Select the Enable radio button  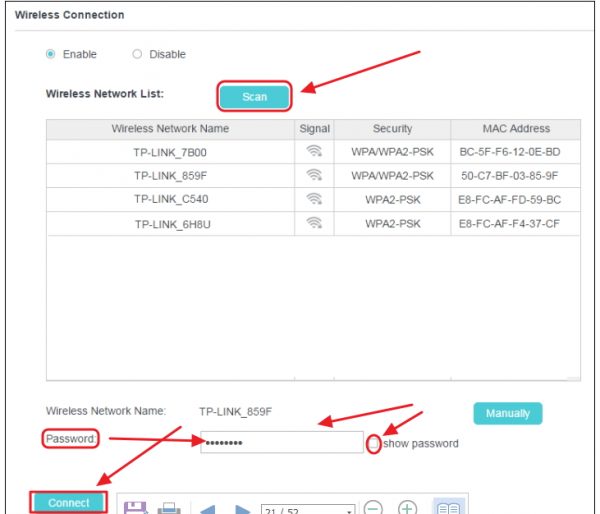tap(50, 54)
